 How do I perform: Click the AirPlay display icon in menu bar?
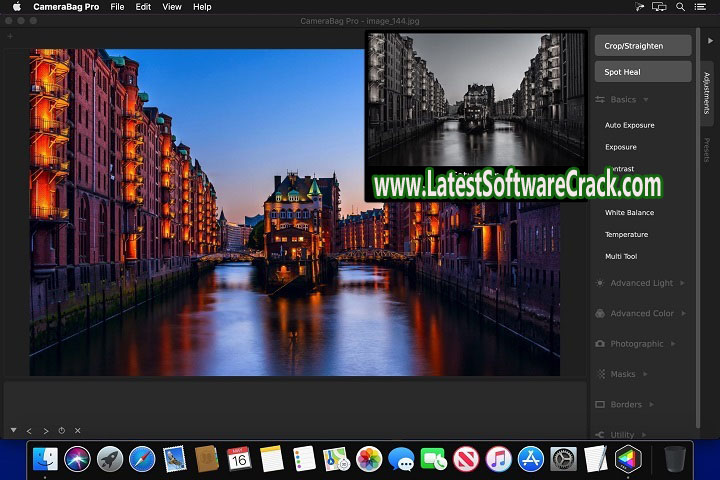(x=659, y=7)
